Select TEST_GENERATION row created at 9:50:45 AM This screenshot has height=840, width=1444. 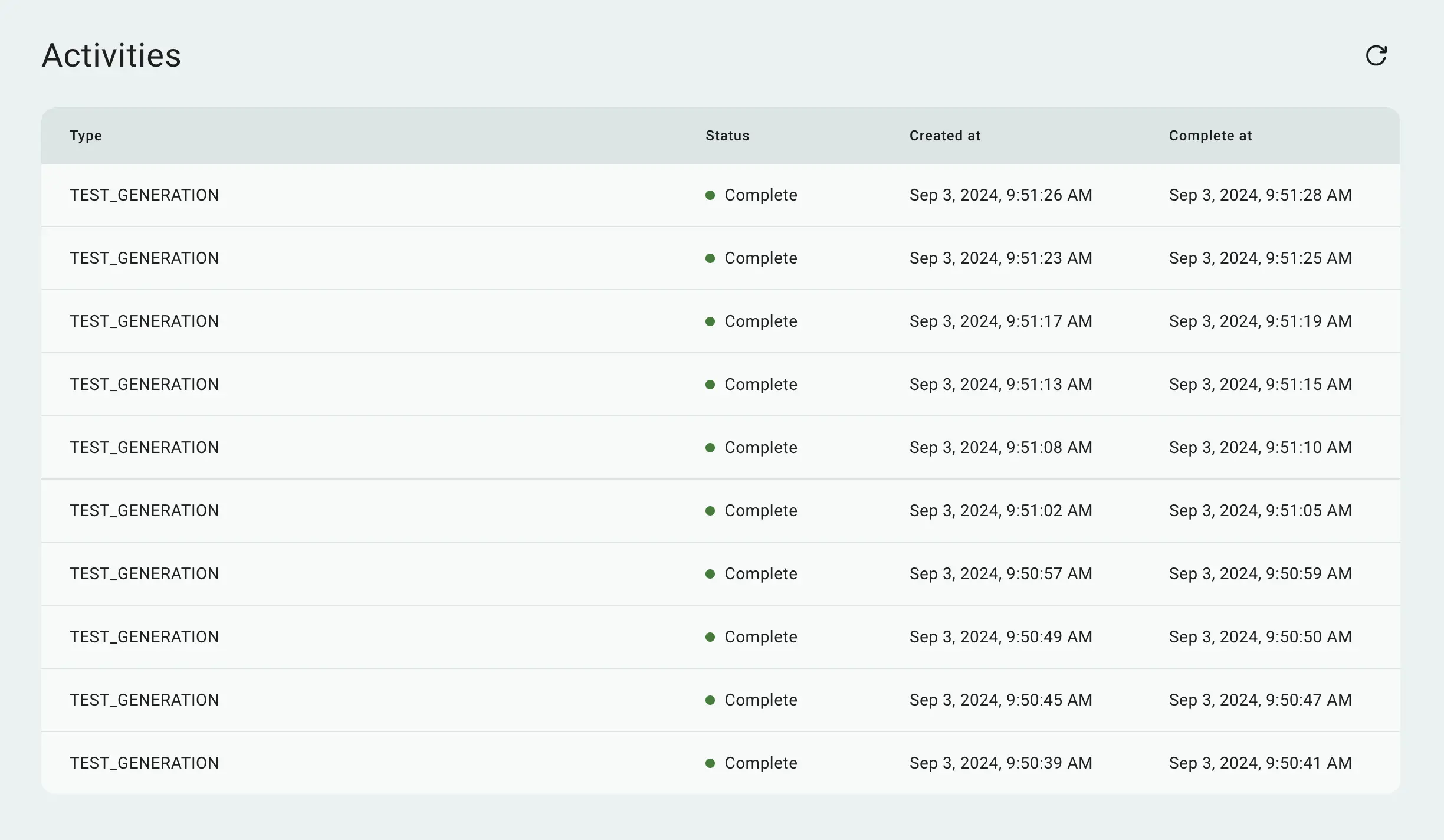click(721, 700)
